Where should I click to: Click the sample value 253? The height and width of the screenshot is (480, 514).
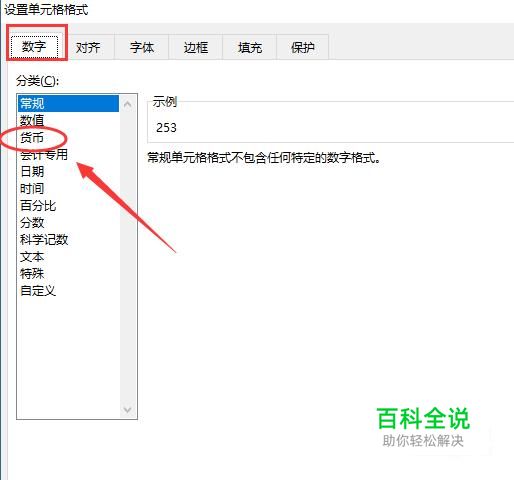pos(166,128)
